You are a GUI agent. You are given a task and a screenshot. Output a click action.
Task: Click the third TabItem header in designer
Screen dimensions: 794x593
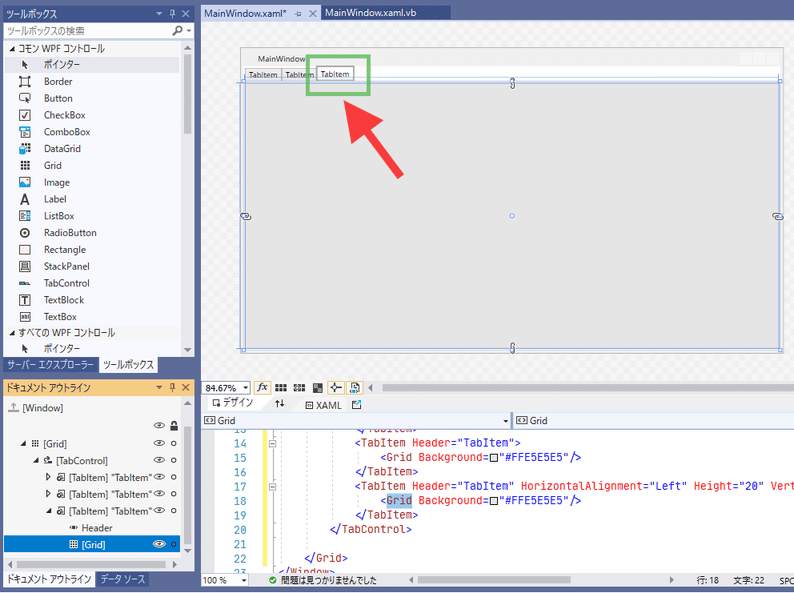click(334, 74)
